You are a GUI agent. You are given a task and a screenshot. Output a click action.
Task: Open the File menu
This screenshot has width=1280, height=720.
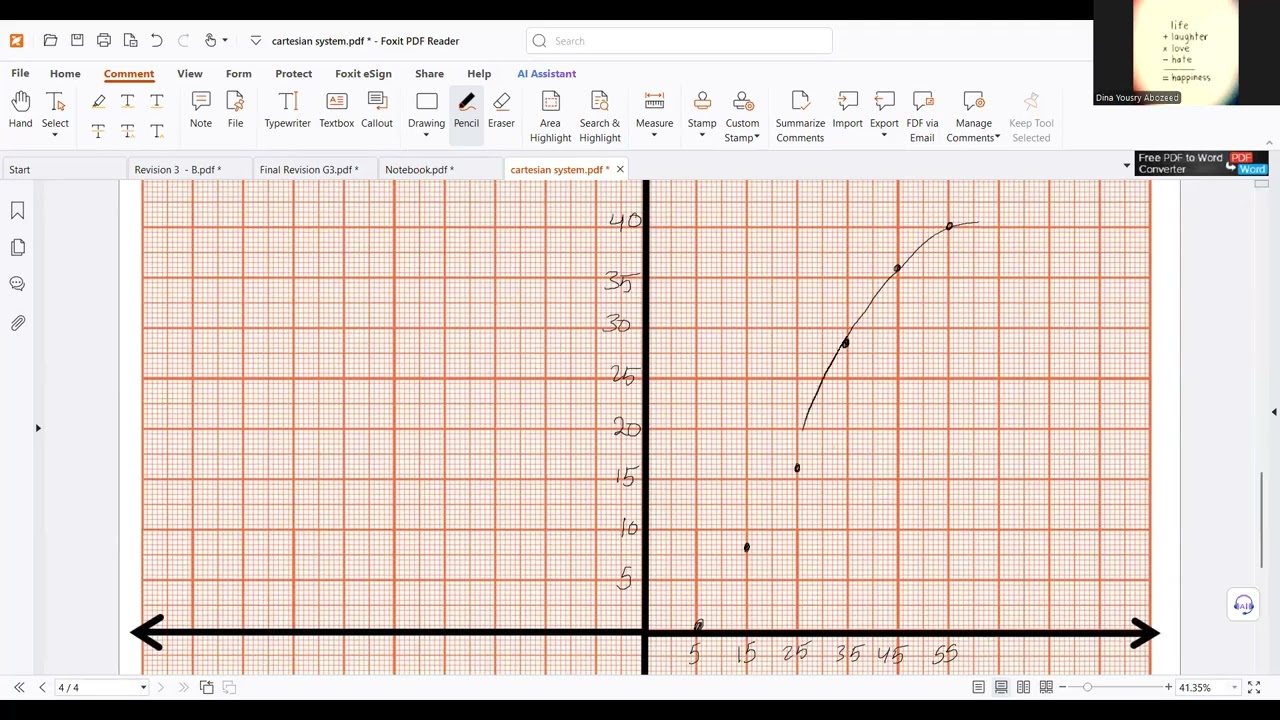pos(20,73)
